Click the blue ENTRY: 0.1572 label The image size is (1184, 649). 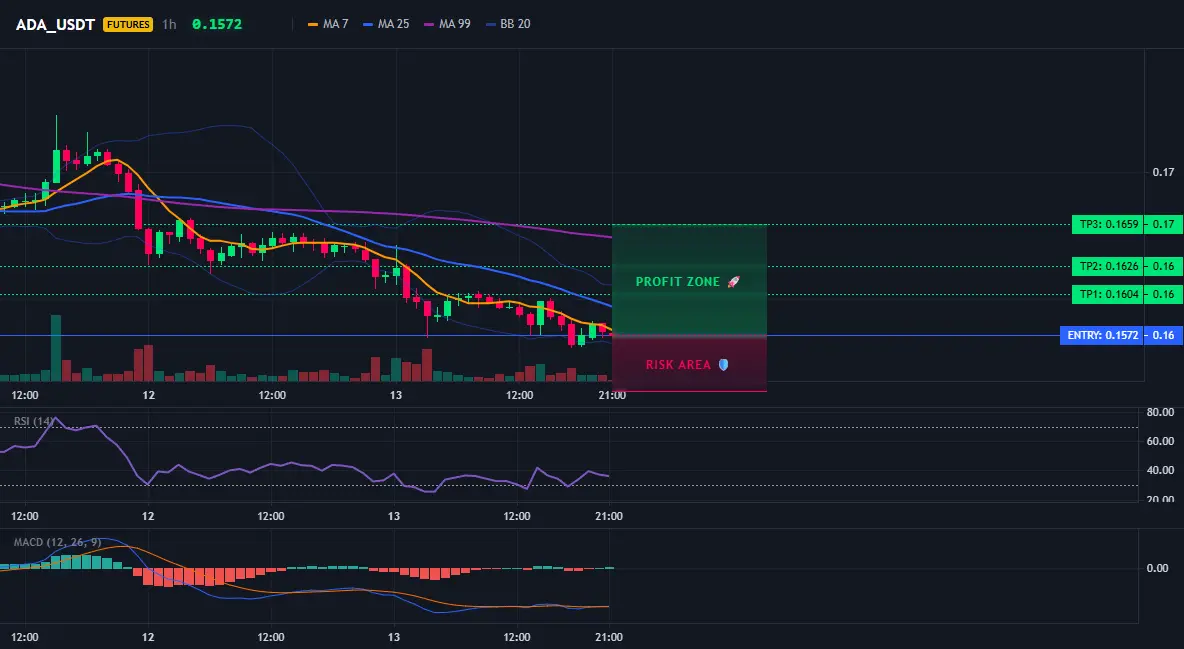pos(1102,335)
